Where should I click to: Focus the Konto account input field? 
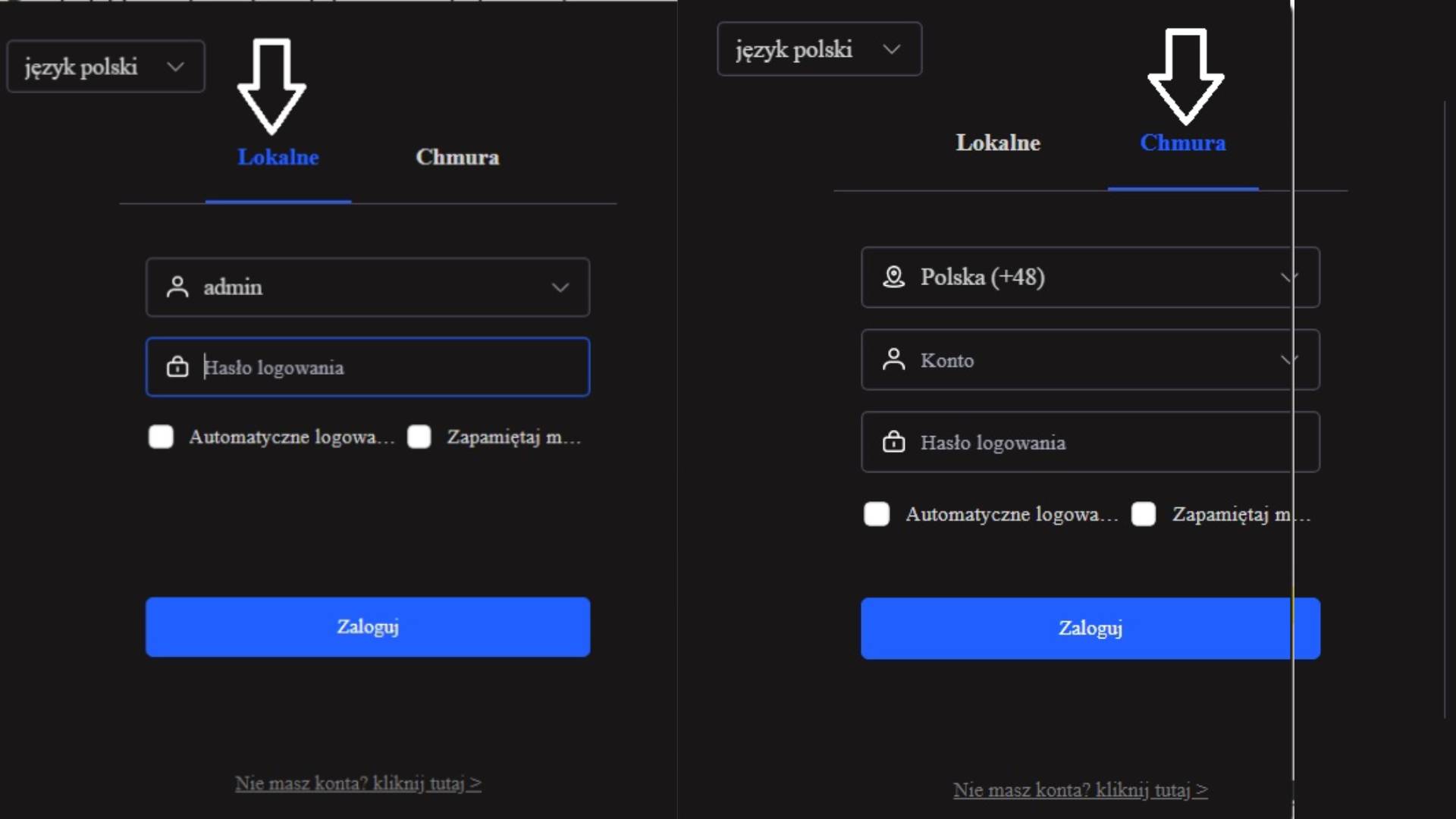[x=1090, y=359]
